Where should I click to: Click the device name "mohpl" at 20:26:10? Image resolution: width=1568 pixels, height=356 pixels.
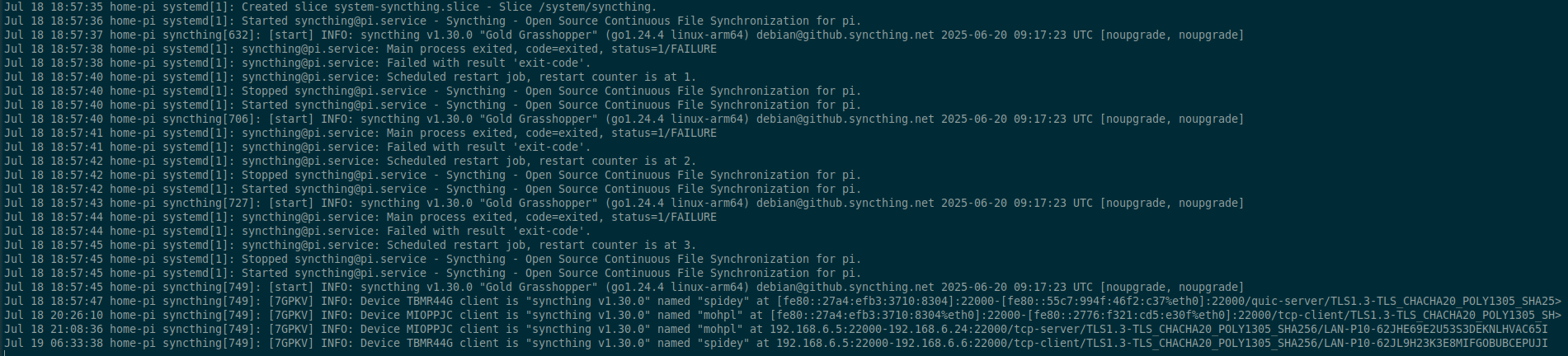[x=720, y=315]
